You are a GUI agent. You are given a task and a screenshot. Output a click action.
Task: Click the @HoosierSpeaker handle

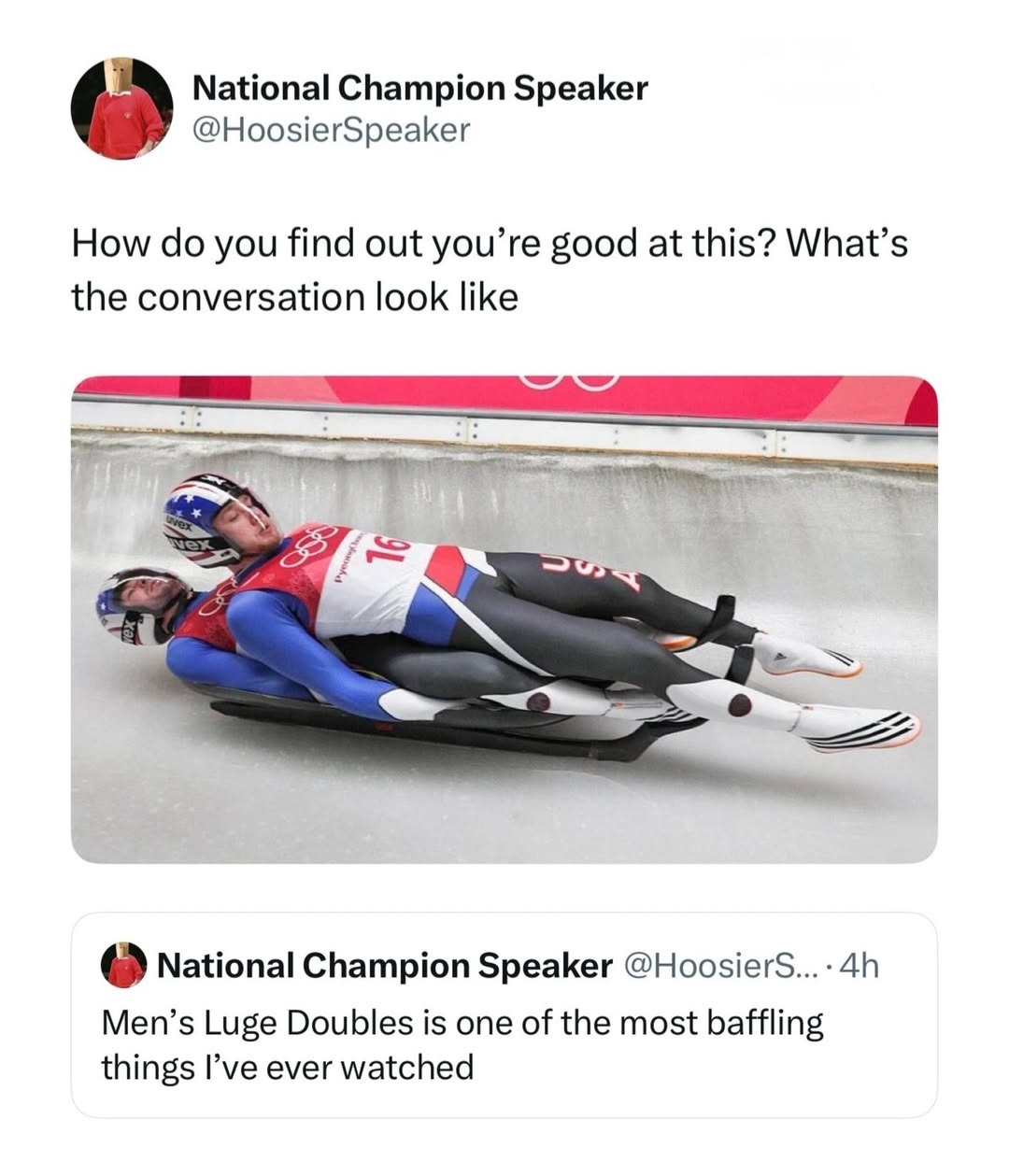330,131
